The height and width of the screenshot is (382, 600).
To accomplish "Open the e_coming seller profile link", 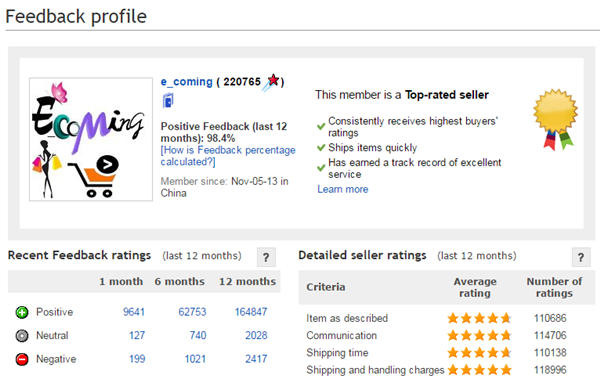I will tap(187, 82).
